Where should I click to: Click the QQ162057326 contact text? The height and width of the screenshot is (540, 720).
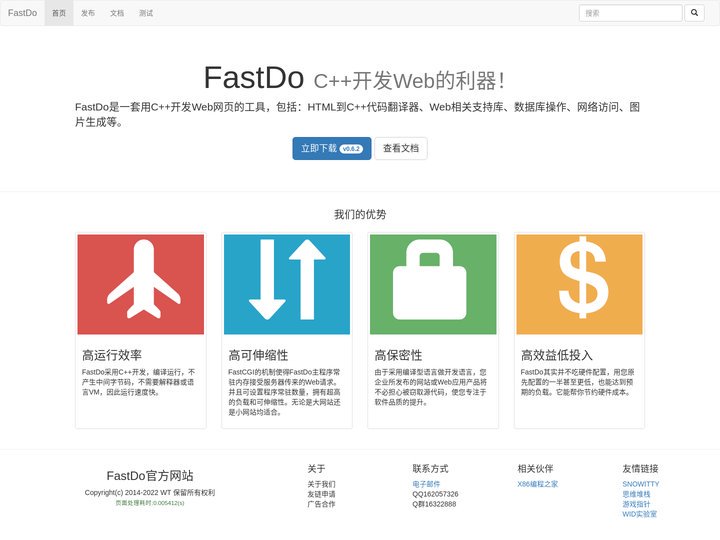435,494
